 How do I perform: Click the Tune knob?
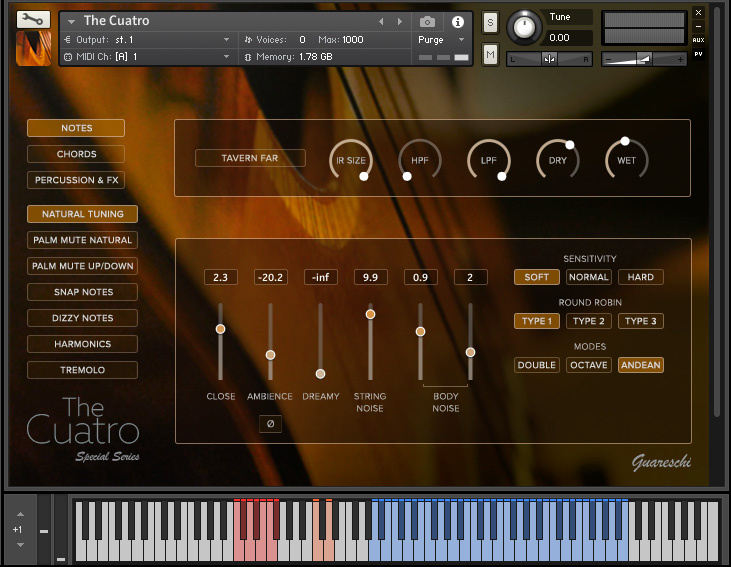click(x=524, y=27)
